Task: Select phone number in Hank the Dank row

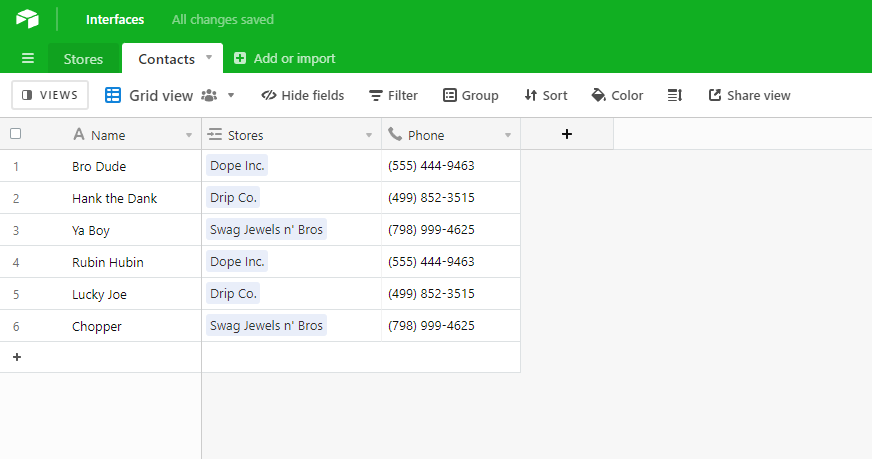Action: pyautogui.click(x=432, y=198)
